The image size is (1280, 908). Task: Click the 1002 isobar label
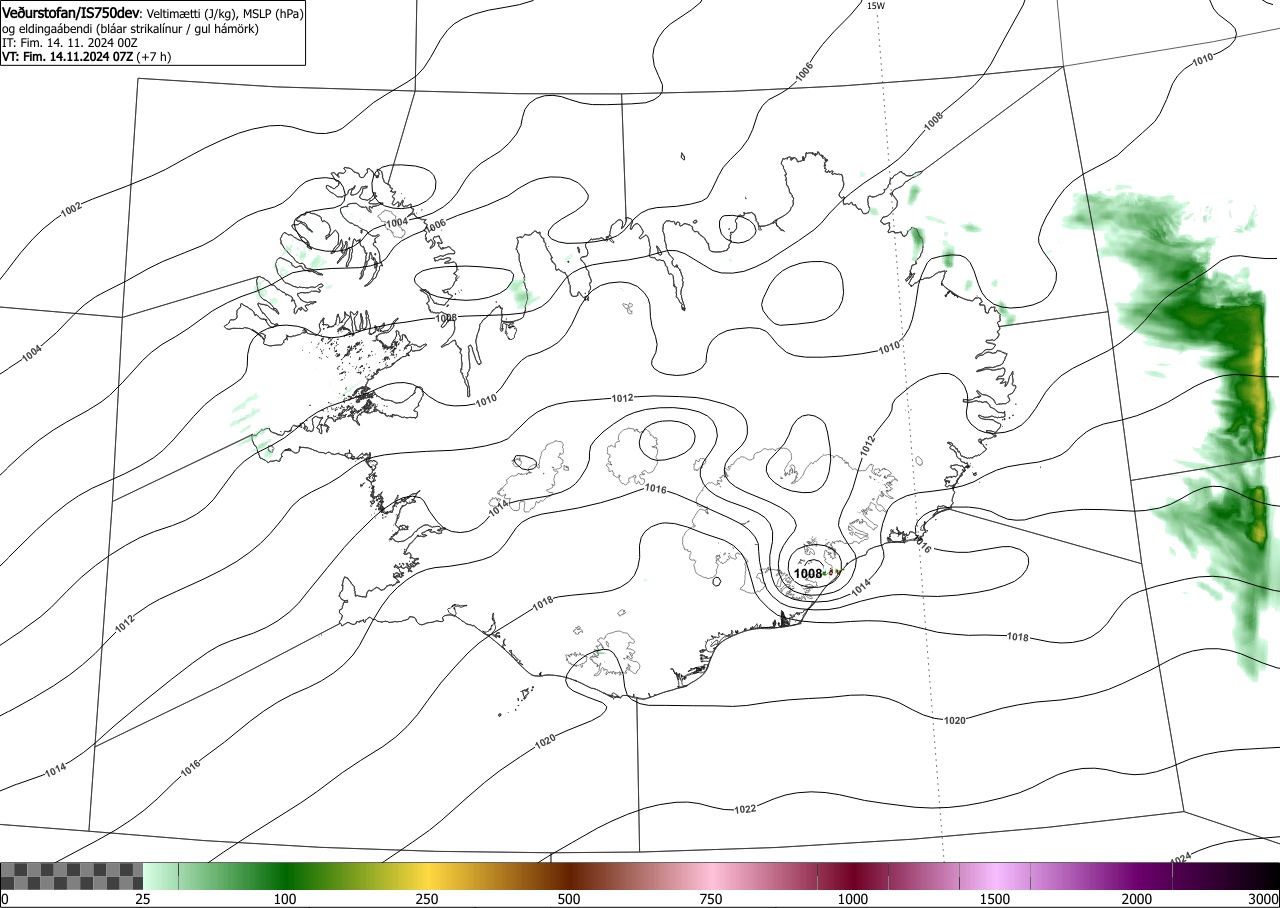(x=71, y=209)
